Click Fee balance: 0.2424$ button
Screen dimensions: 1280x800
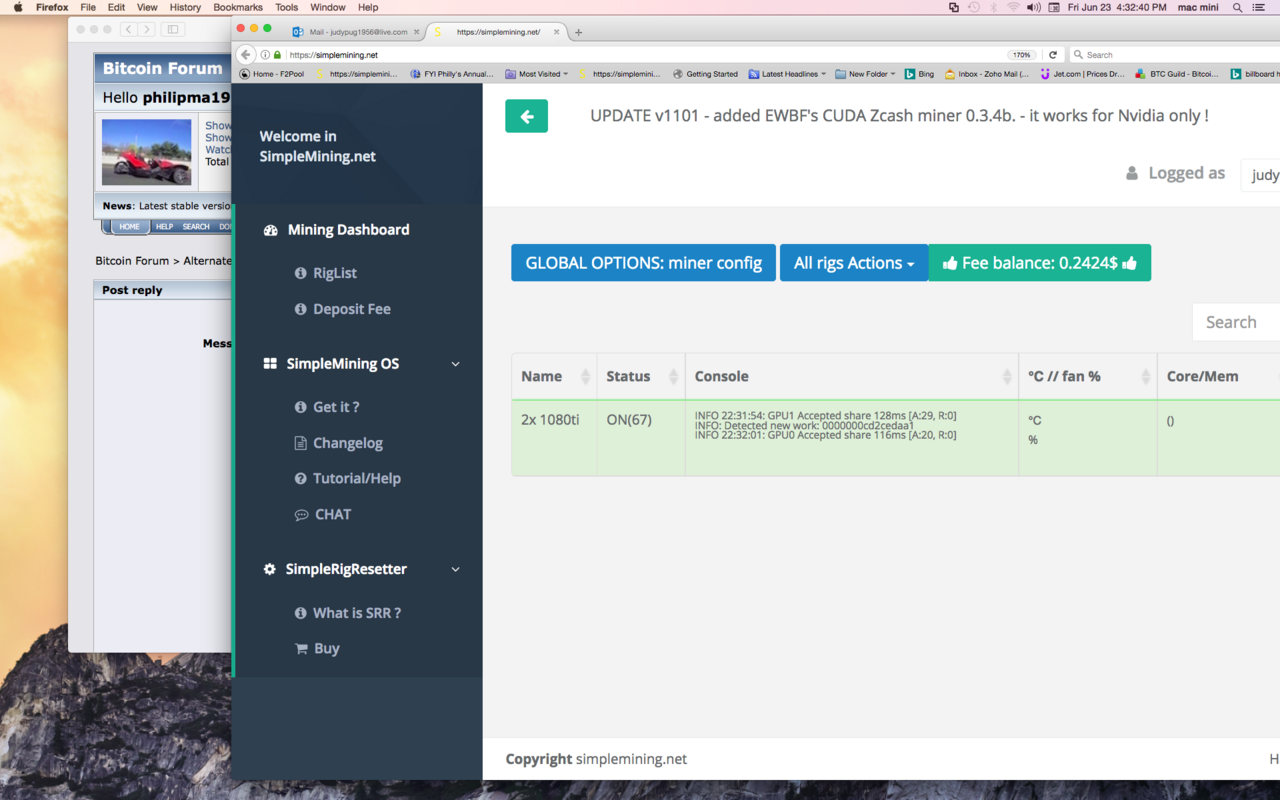pyautogui.click(x=1040, y=263)
